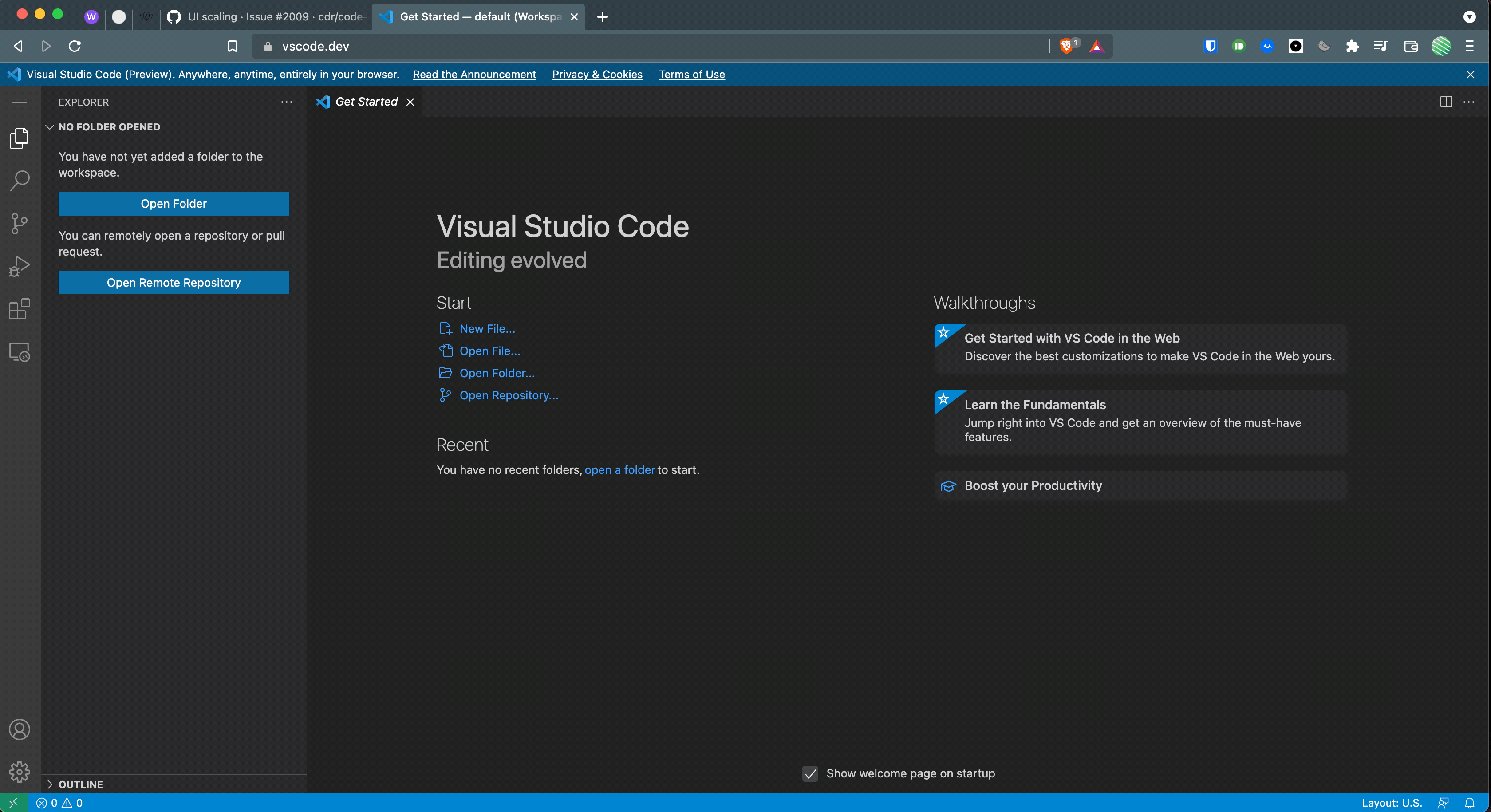Click the New File... link
Image resolution: width=1491 pixels, height=812 pixels.
click(x=487, y=329)
